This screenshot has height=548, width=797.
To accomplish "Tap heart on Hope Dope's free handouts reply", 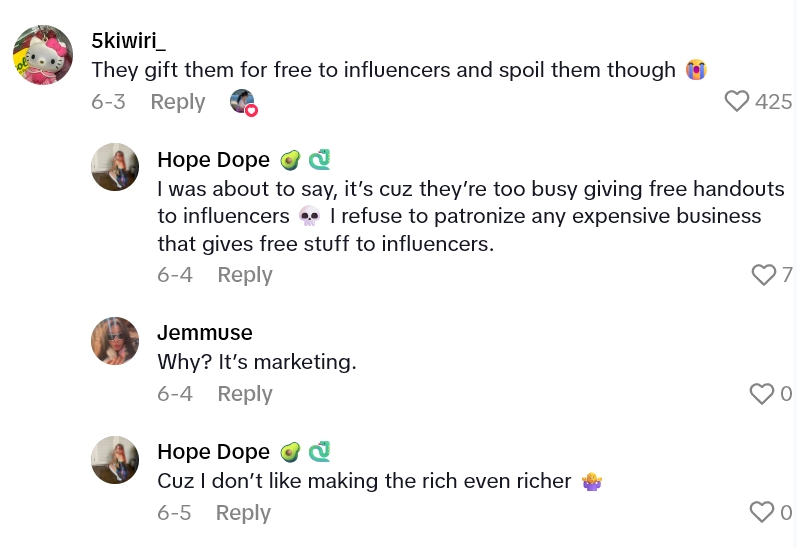I will (x=764, y=274).
